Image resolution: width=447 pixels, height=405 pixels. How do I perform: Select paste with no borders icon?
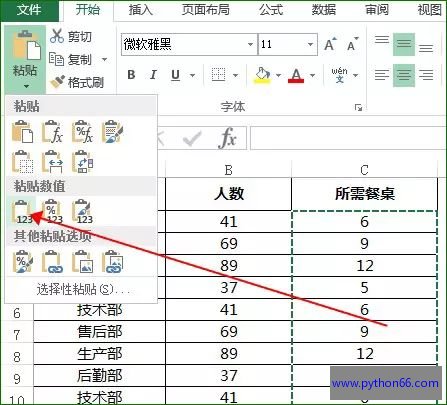(22, 162)
